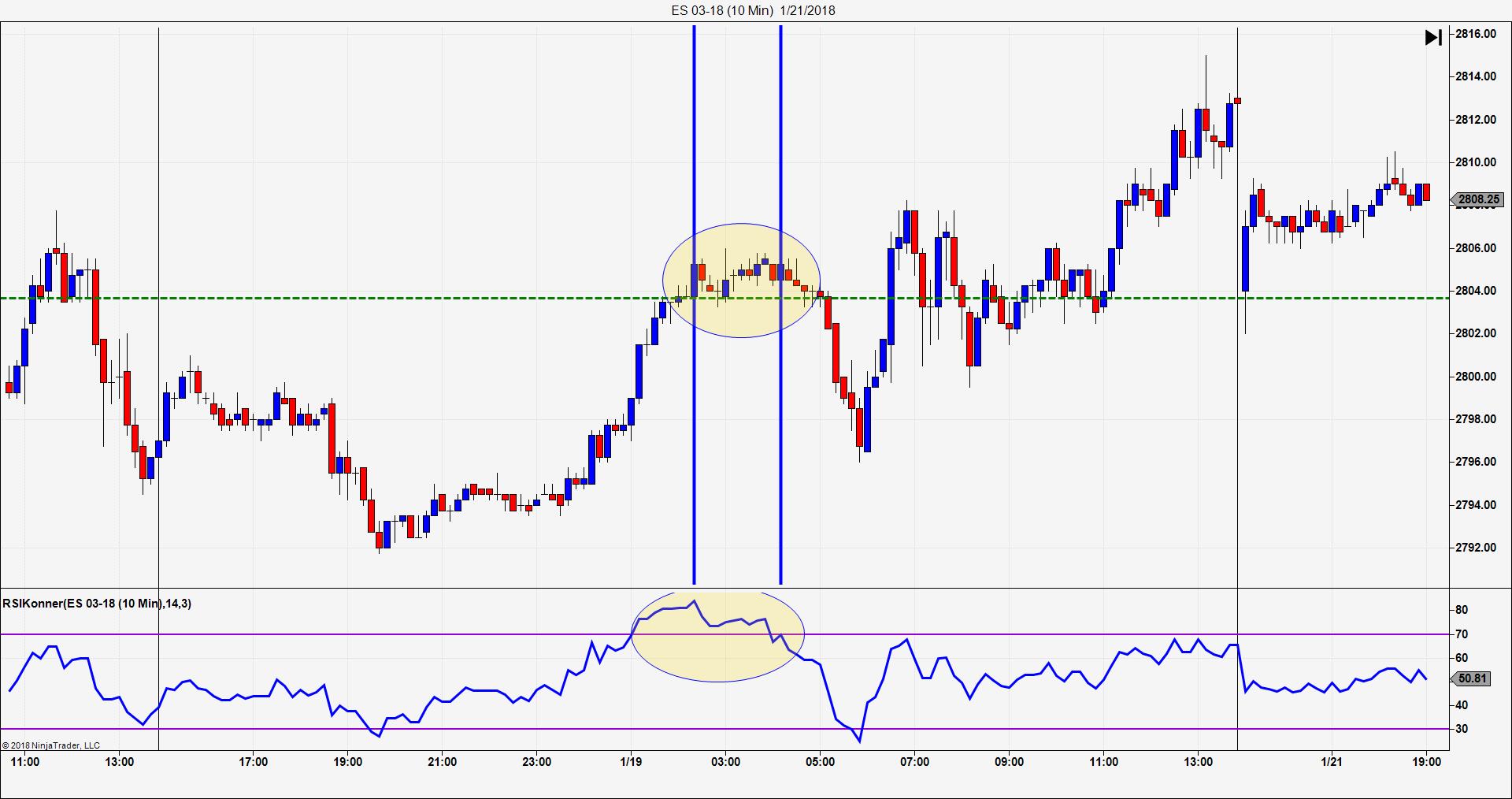Click the scroll-to-latest-bar arrow icon
The image size is (1512, 799).
click(x=1433, y=37)
